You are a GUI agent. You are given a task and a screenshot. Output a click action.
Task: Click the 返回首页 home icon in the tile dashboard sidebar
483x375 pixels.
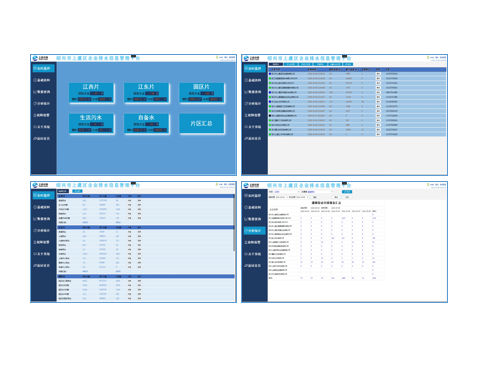(x=35, y=138)
